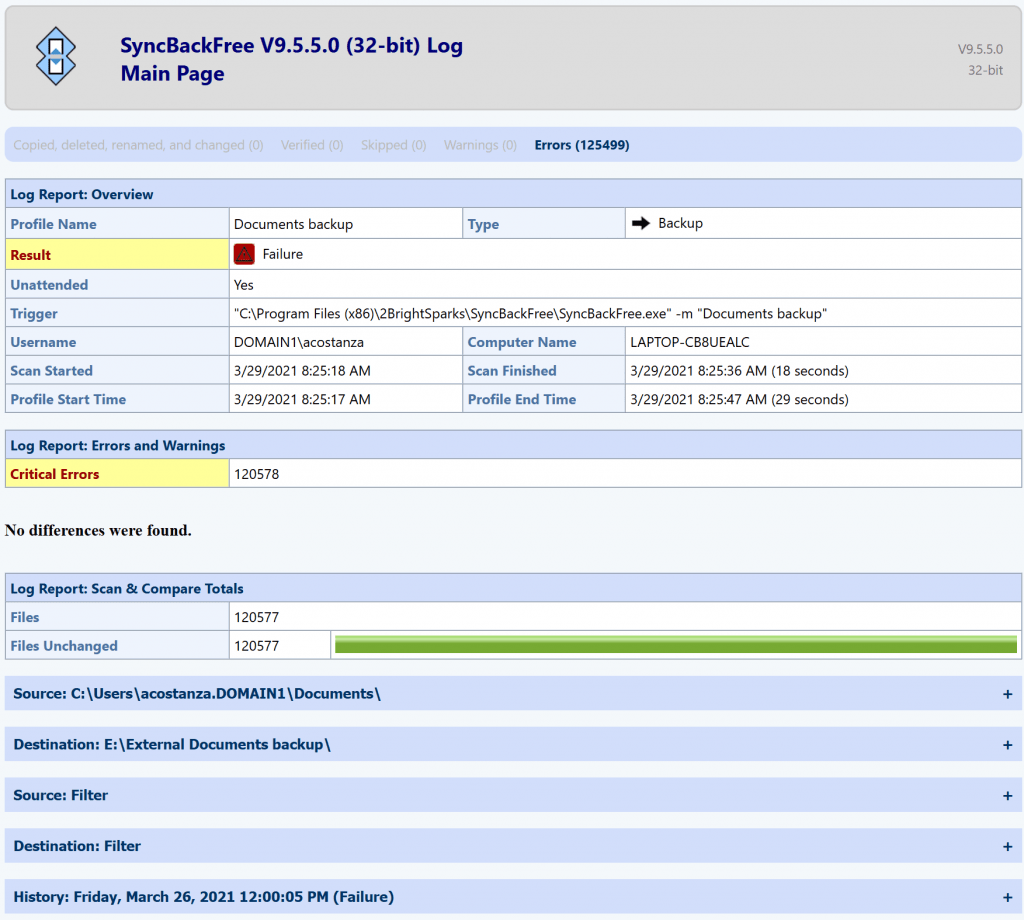Click the Computer Name label

pos(522,342)
